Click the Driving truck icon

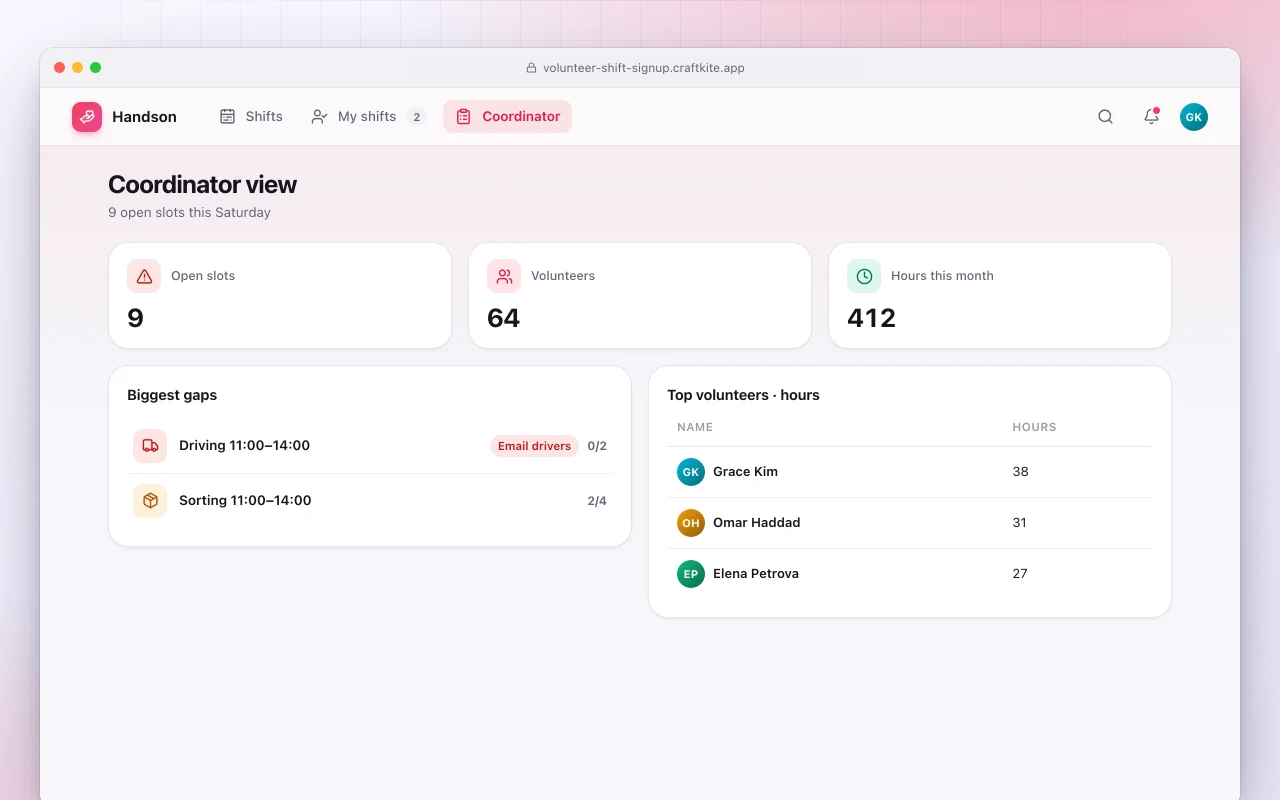tap(150, 446)
